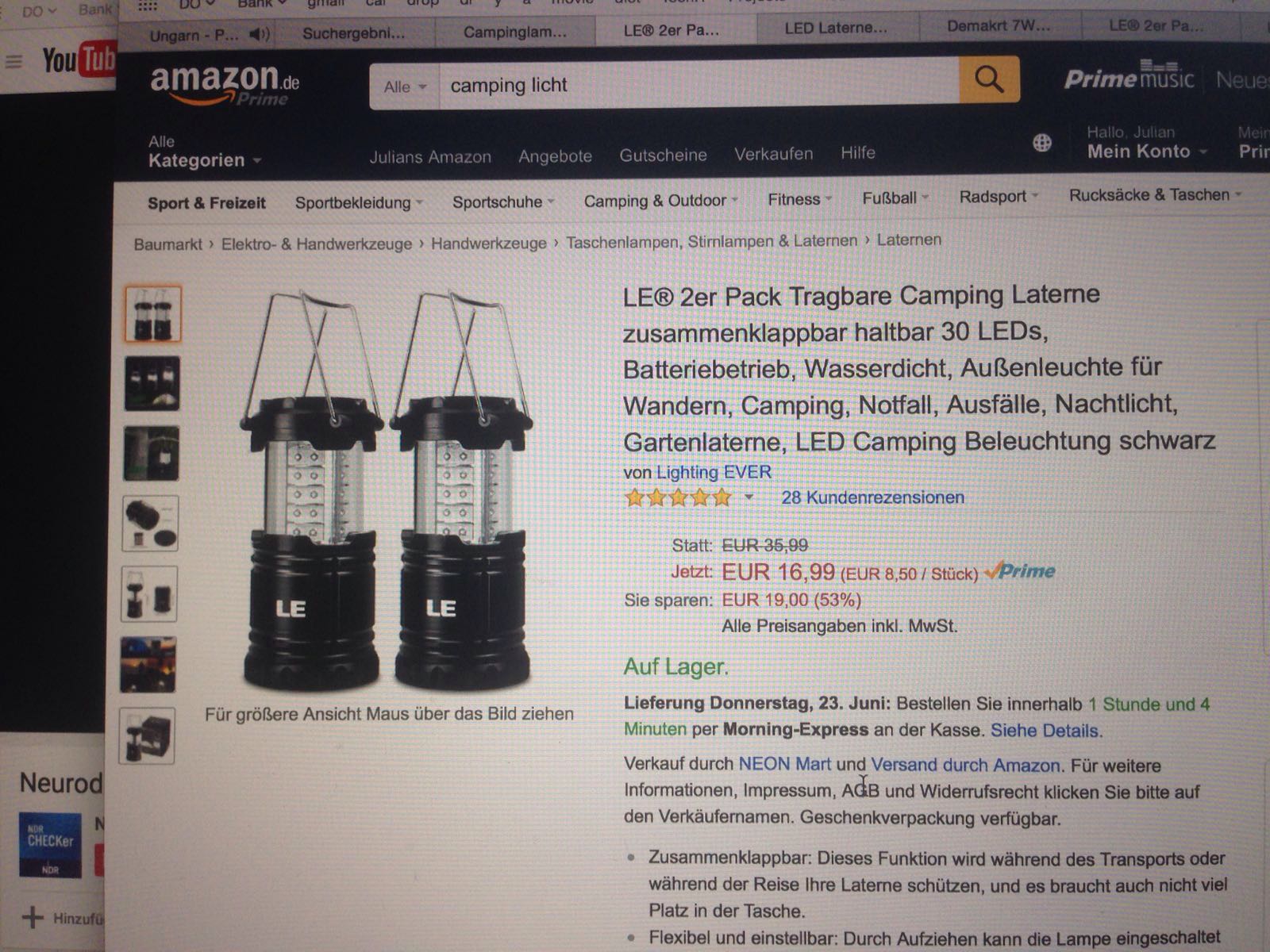1270x952 pixels.
Task: Switch to the 'LED Laterne' browser tab
Action: 837,29
